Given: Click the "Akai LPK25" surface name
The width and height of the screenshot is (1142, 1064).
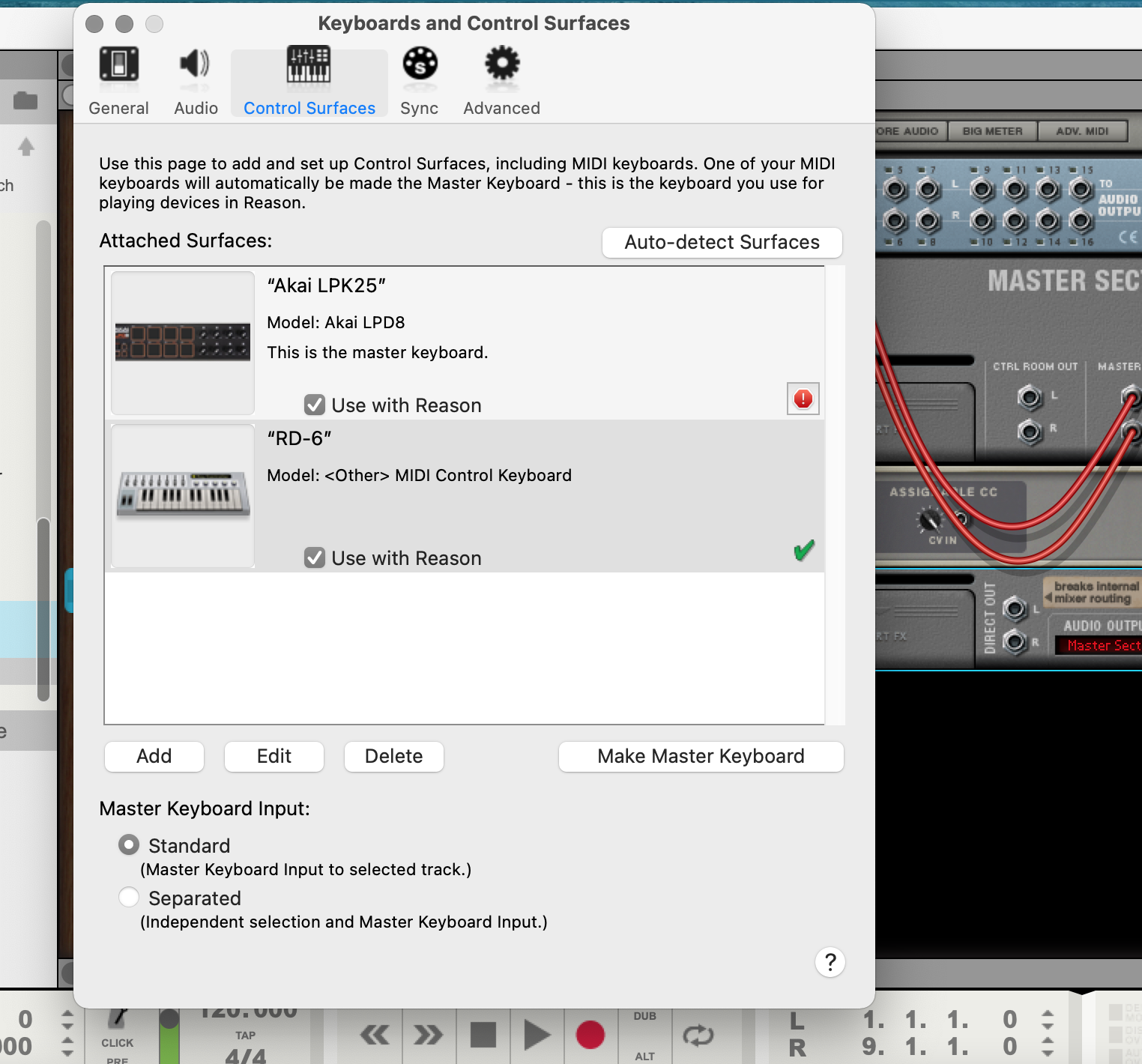Looking at the screenshot, I should pyautogui.click(x=327, y=285).
